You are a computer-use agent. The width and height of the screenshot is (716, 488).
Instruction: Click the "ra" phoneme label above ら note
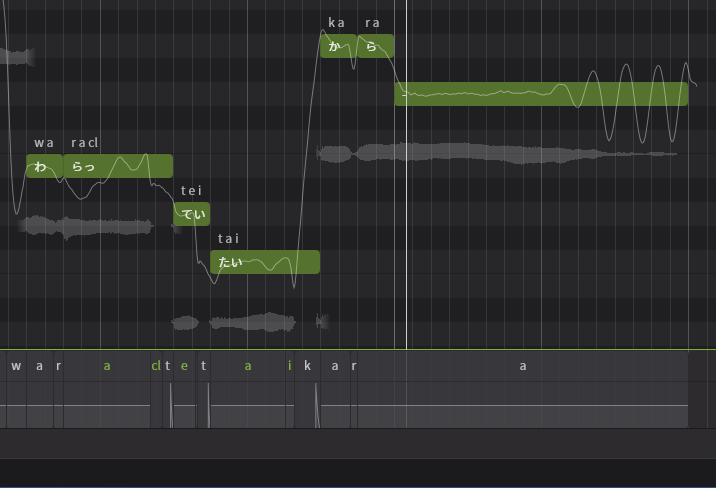click(x=372, y=23)
